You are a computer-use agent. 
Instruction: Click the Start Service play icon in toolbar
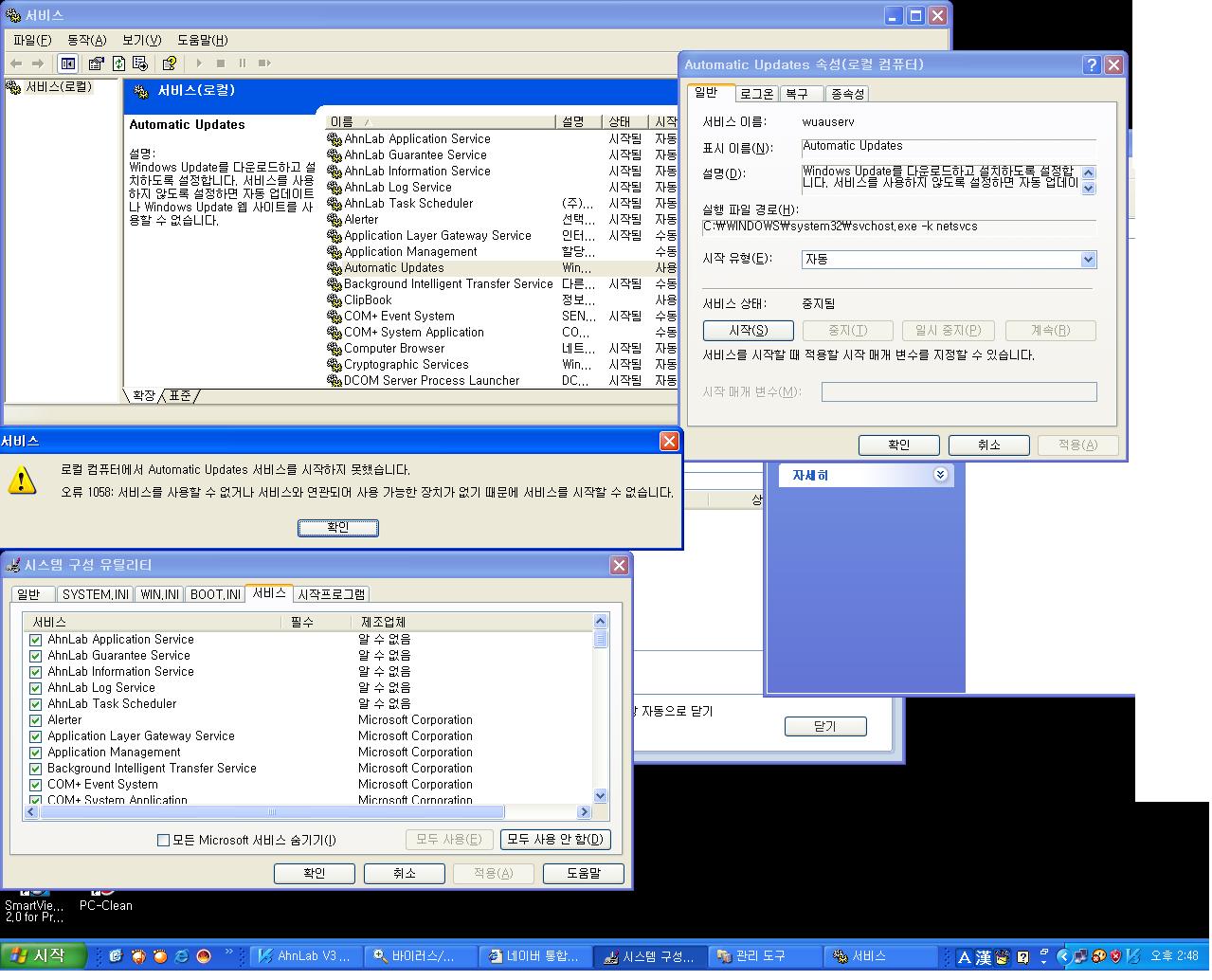(x=199, y=64)
